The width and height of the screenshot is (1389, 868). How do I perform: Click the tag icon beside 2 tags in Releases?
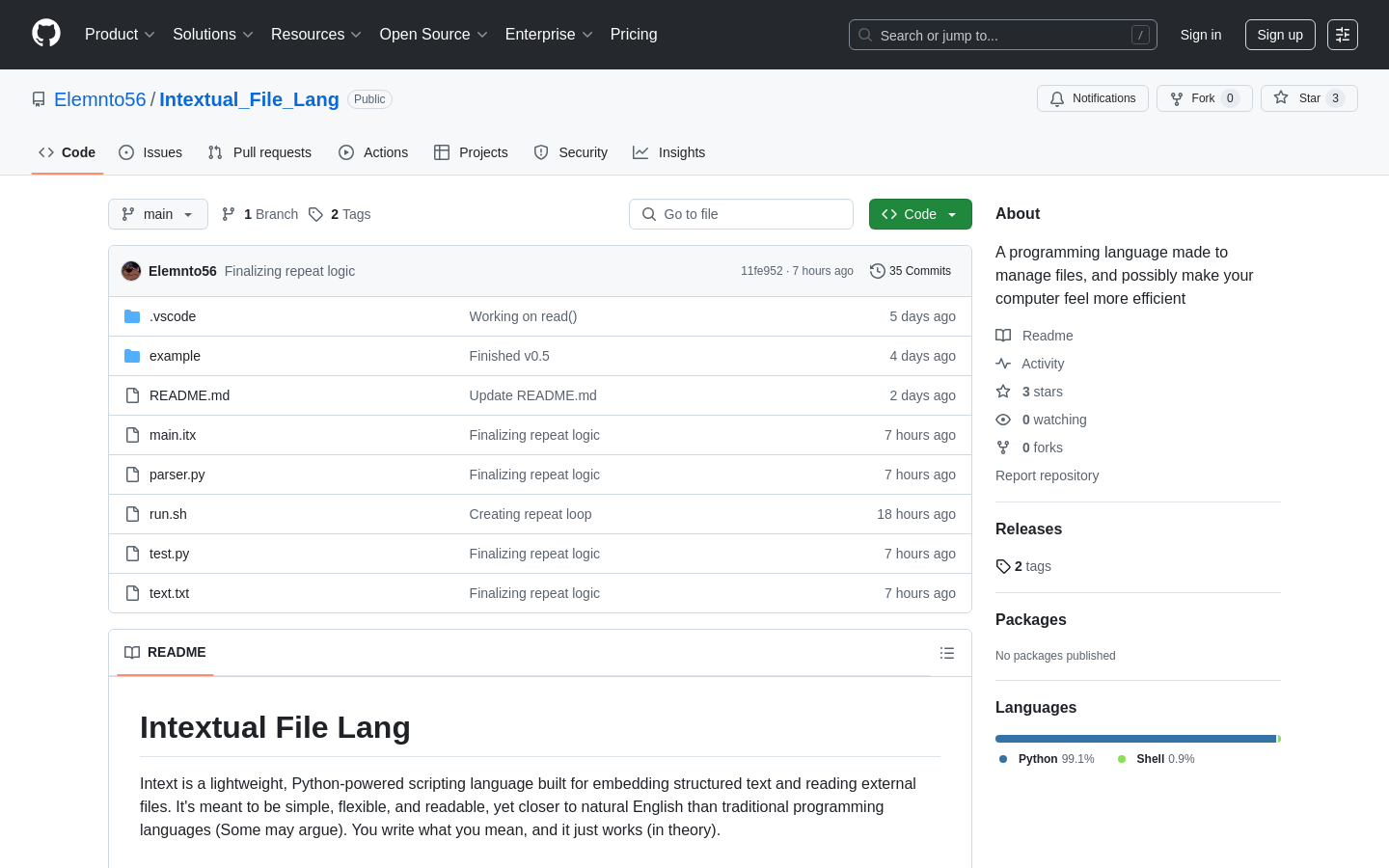1003,566
